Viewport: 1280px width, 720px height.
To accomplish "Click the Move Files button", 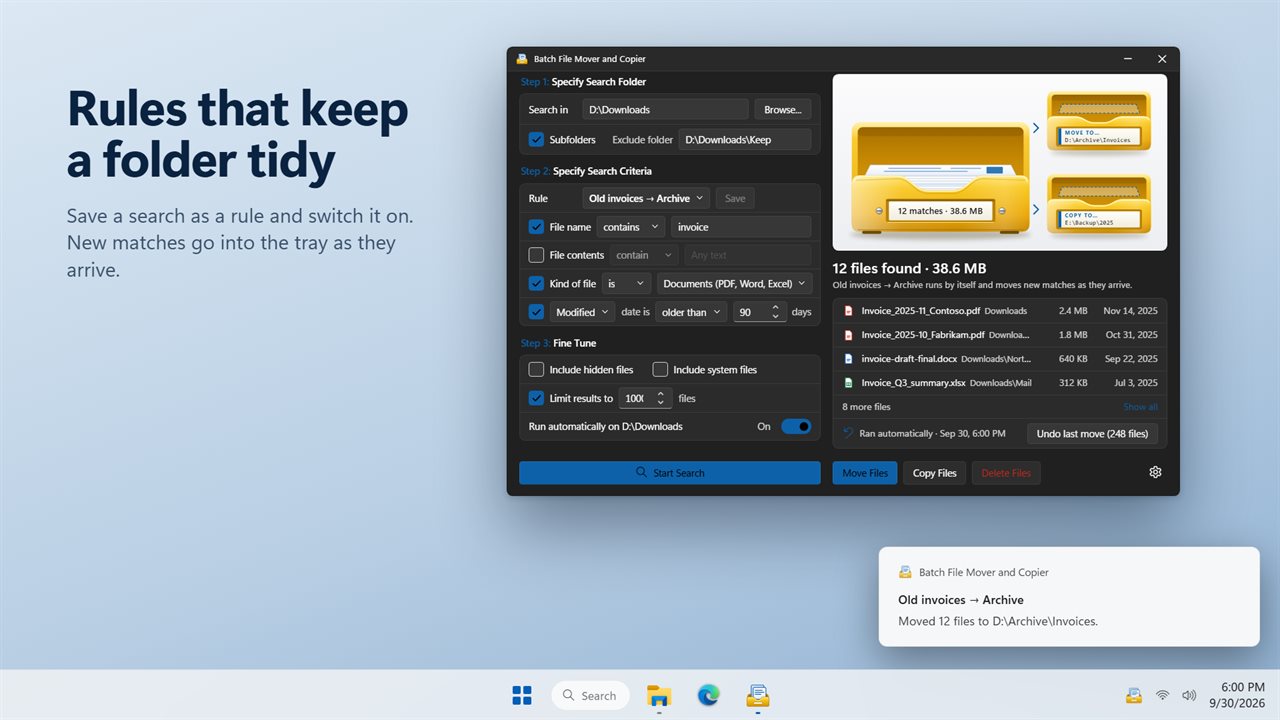I will coord(865,473).
